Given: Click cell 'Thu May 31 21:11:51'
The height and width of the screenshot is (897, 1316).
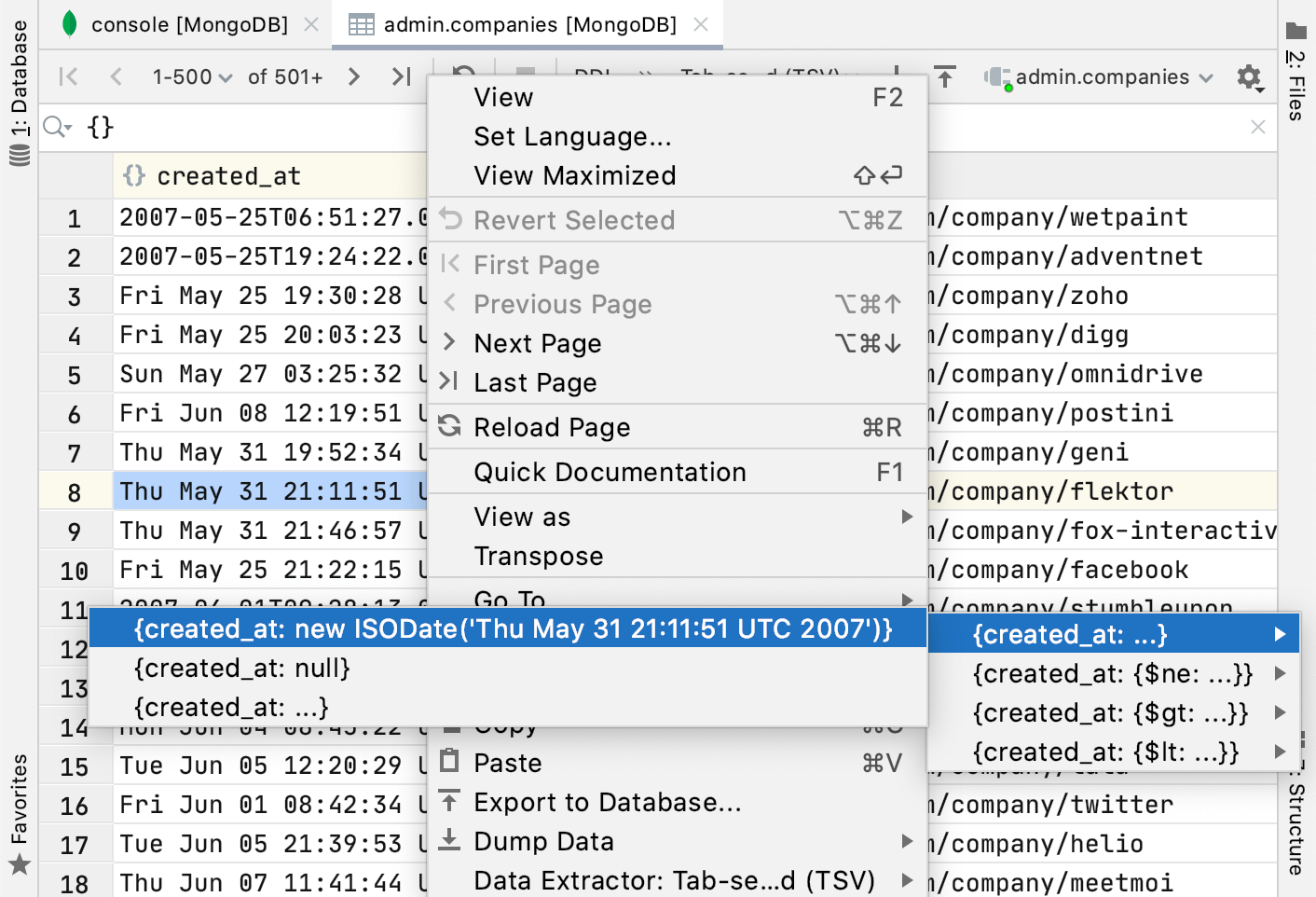Looking at the screenshot, I should [270, 491].
